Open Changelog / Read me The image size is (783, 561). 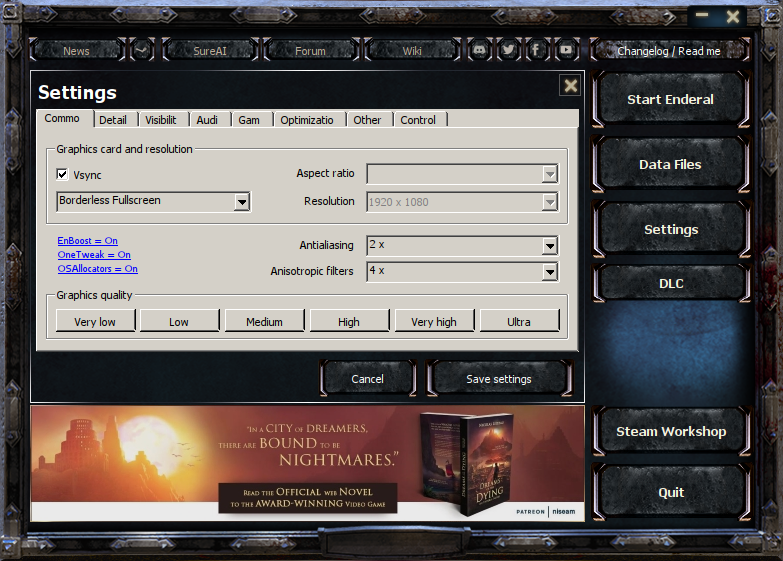[669, 50]
